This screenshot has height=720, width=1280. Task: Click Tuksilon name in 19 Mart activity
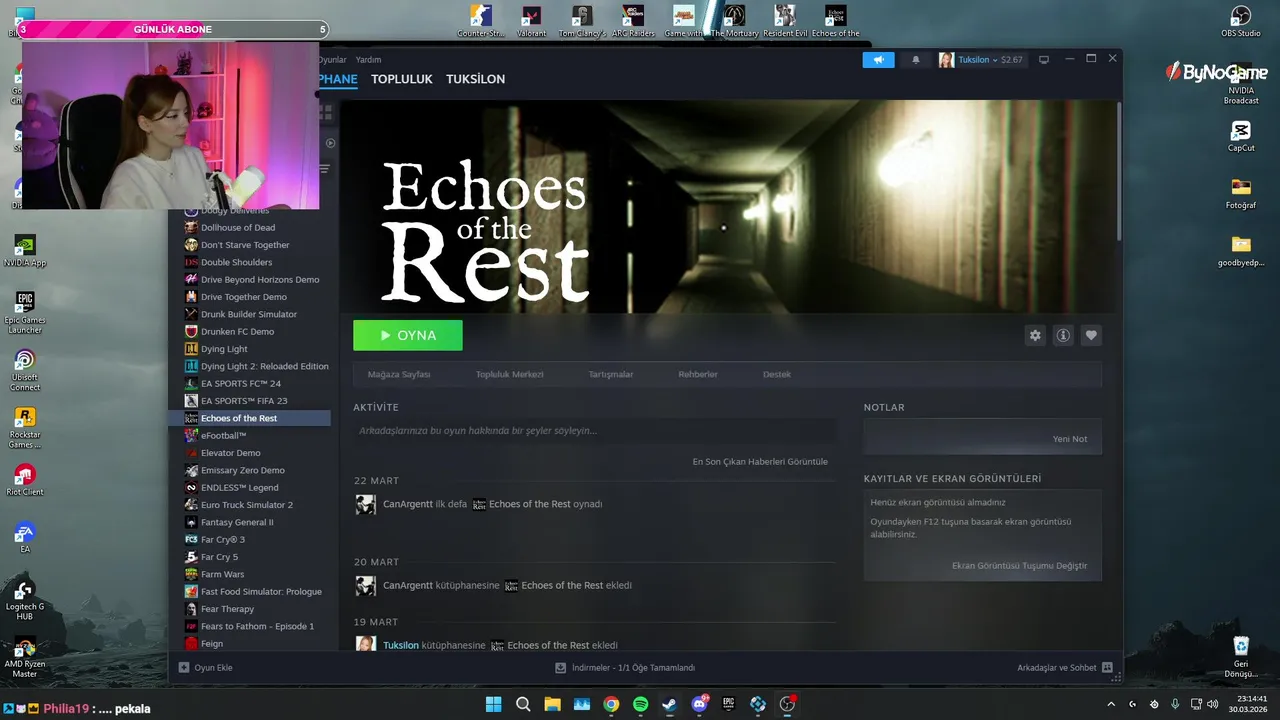pos(400,645)
